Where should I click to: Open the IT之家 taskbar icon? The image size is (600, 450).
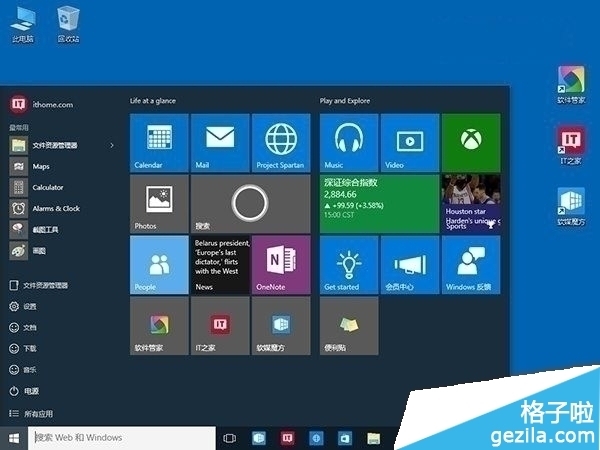coord(287,438)
